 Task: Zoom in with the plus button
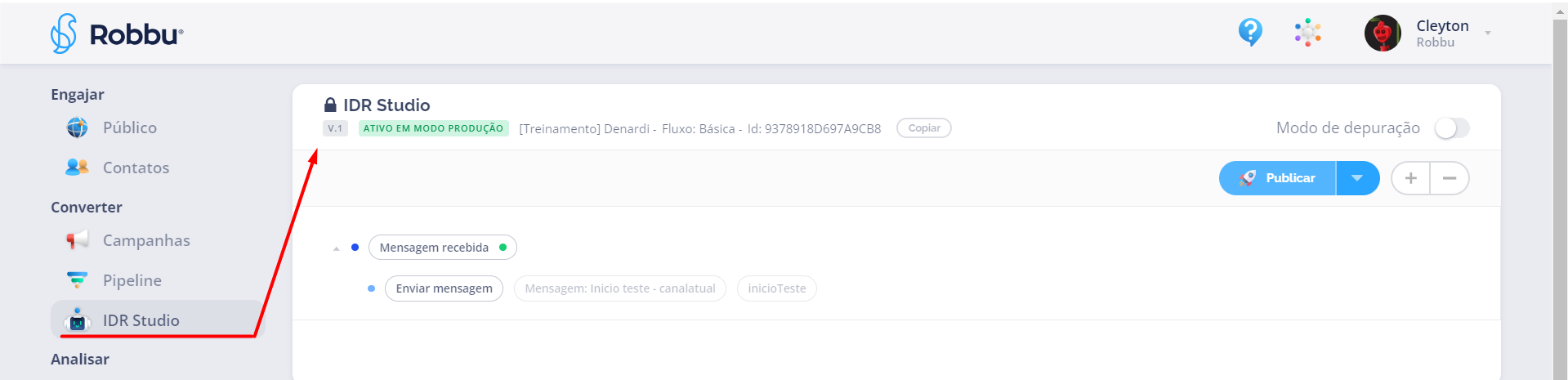1410,178
